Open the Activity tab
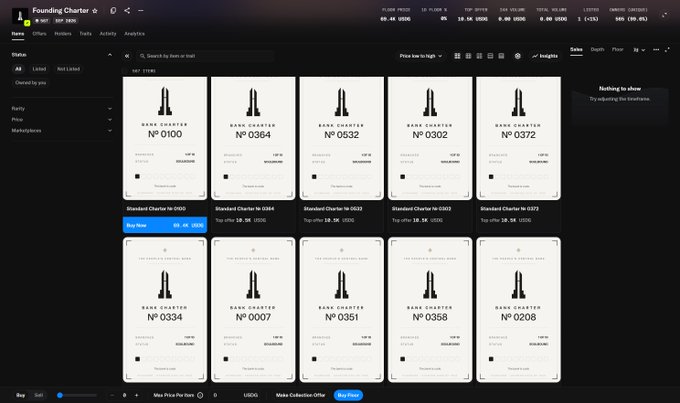Viewport: 680px width, 403px height. click(x=108, y=34)
